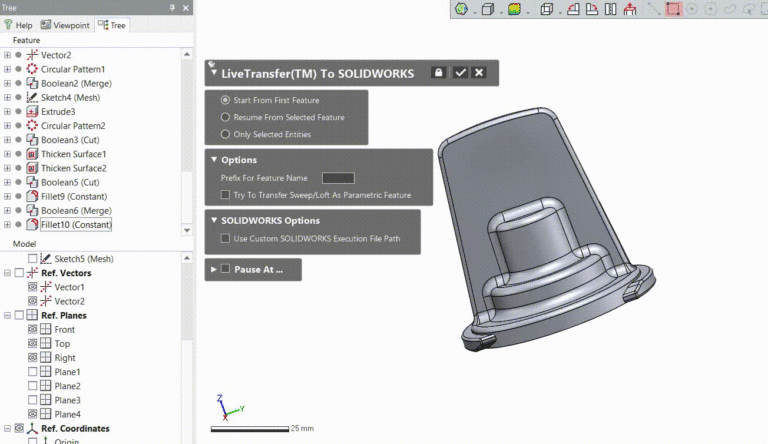Screen dimensions: 768x444
Task: Click the wireframe cube viewpoint icon
Action: point(547,9)
